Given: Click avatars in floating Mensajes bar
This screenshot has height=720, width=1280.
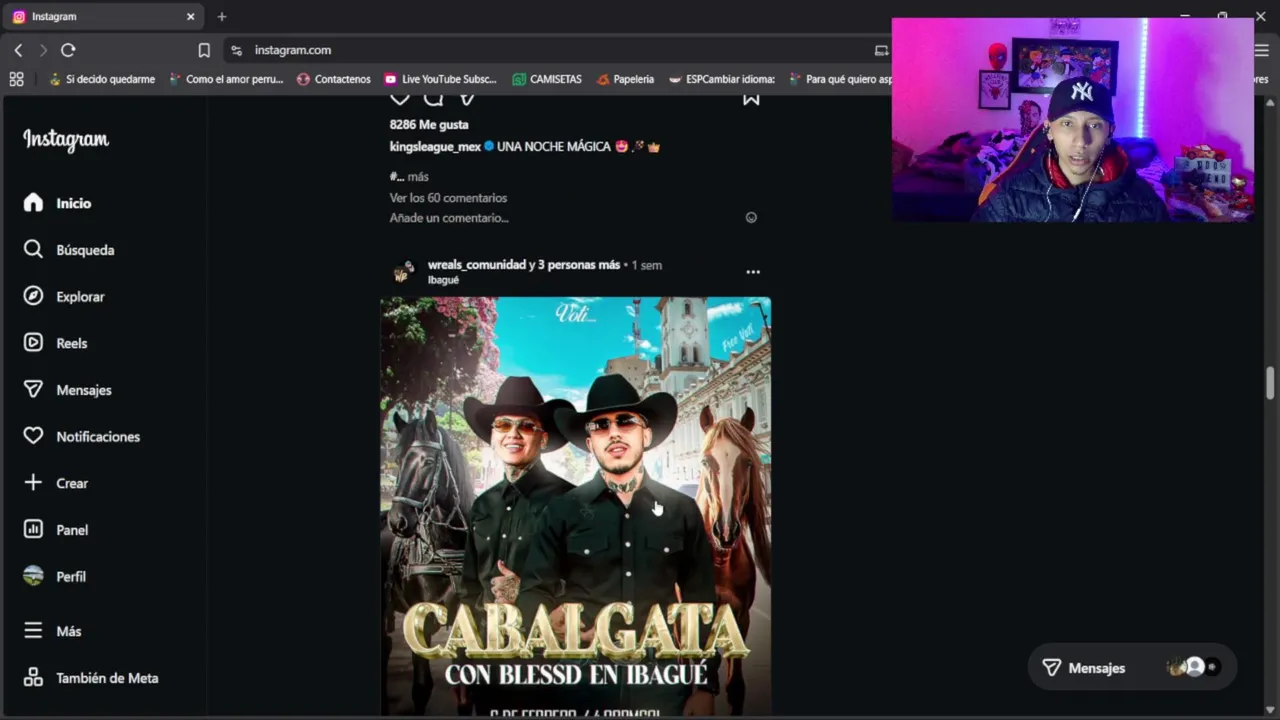Looking at the screenshot, I should pyautogui.click(x=1194, y=668).
